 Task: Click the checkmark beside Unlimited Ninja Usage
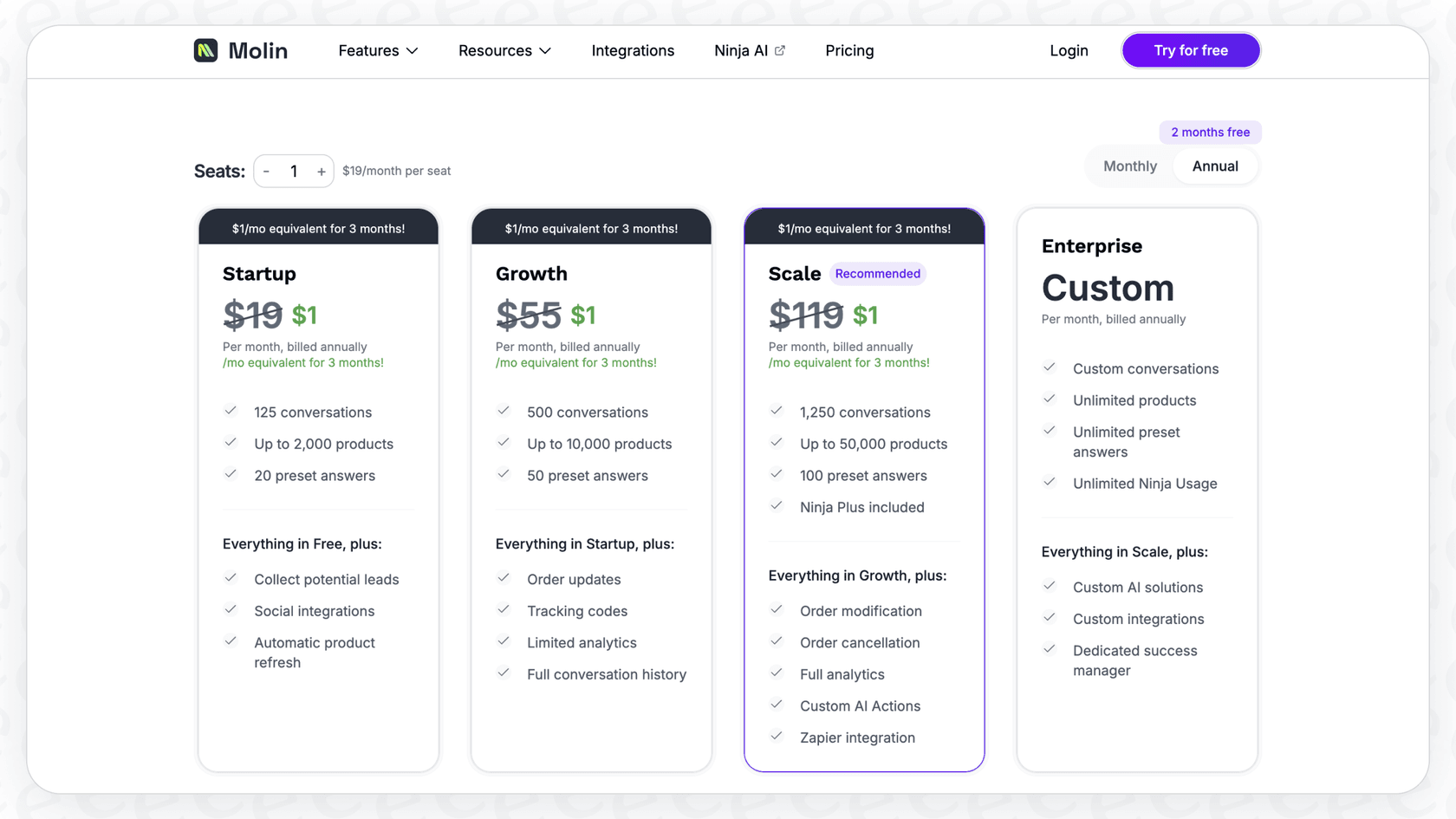[x=1050, y=482]
